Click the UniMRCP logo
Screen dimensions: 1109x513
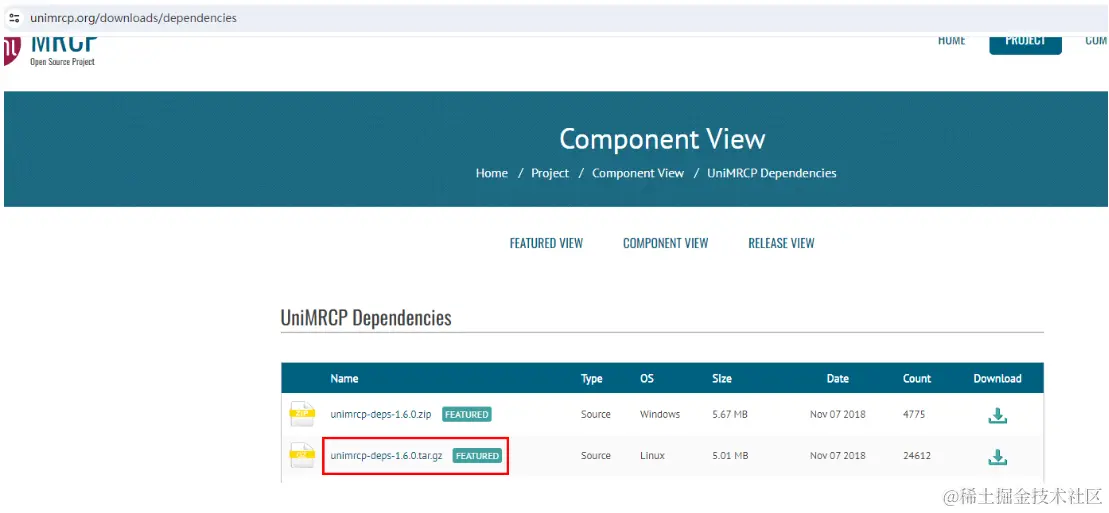[50, 51]
